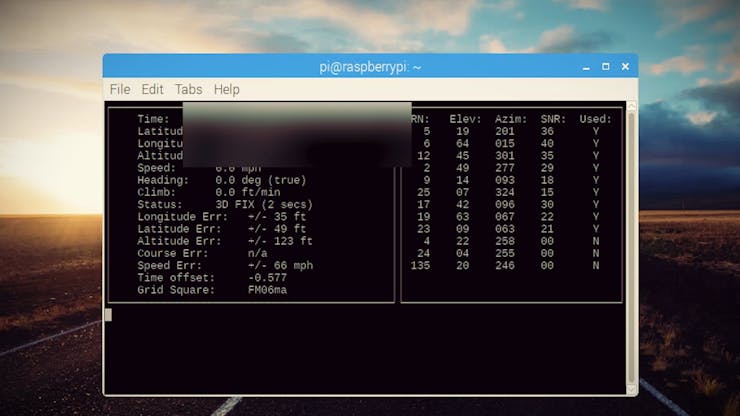Click SNR value 36
This screenshot has width=740, height=416.
pyautogui.click(x=547, y=131)
